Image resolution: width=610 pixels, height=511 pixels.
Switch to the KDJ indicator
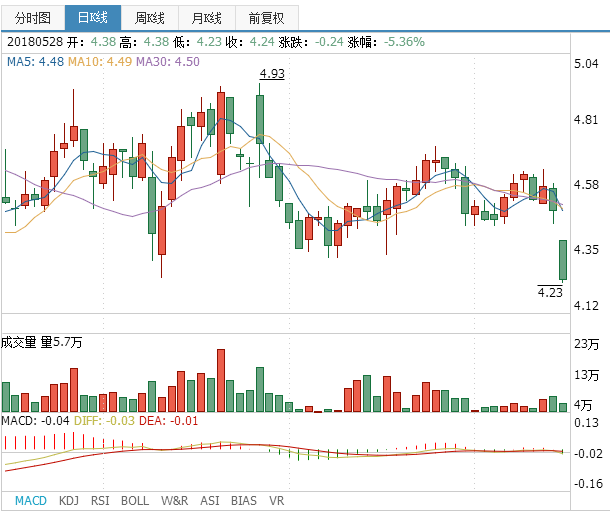pyautogui.click(x=68, y=500)
